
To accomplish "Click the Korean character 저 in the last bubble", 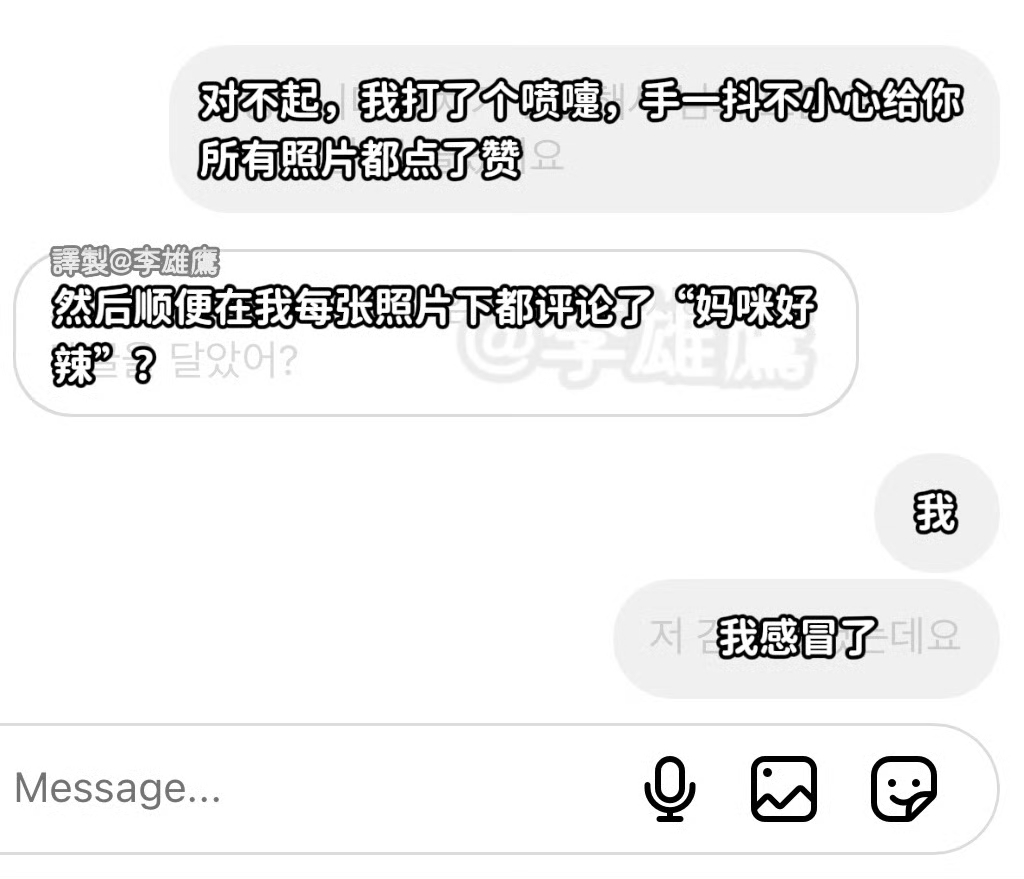I will [x=666, y=636].
